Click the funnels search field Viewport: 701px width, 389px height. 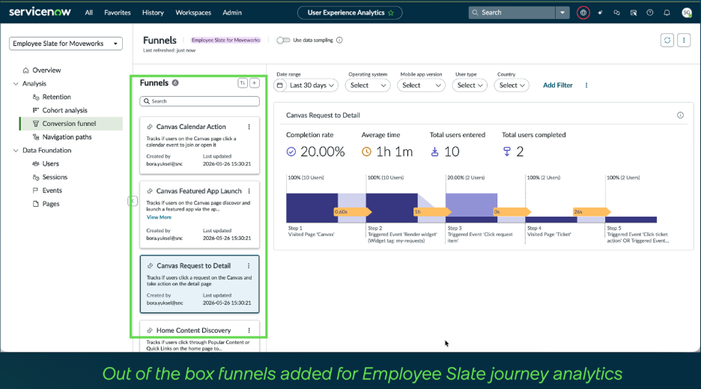pyautogui.click(x=199, y=101)
